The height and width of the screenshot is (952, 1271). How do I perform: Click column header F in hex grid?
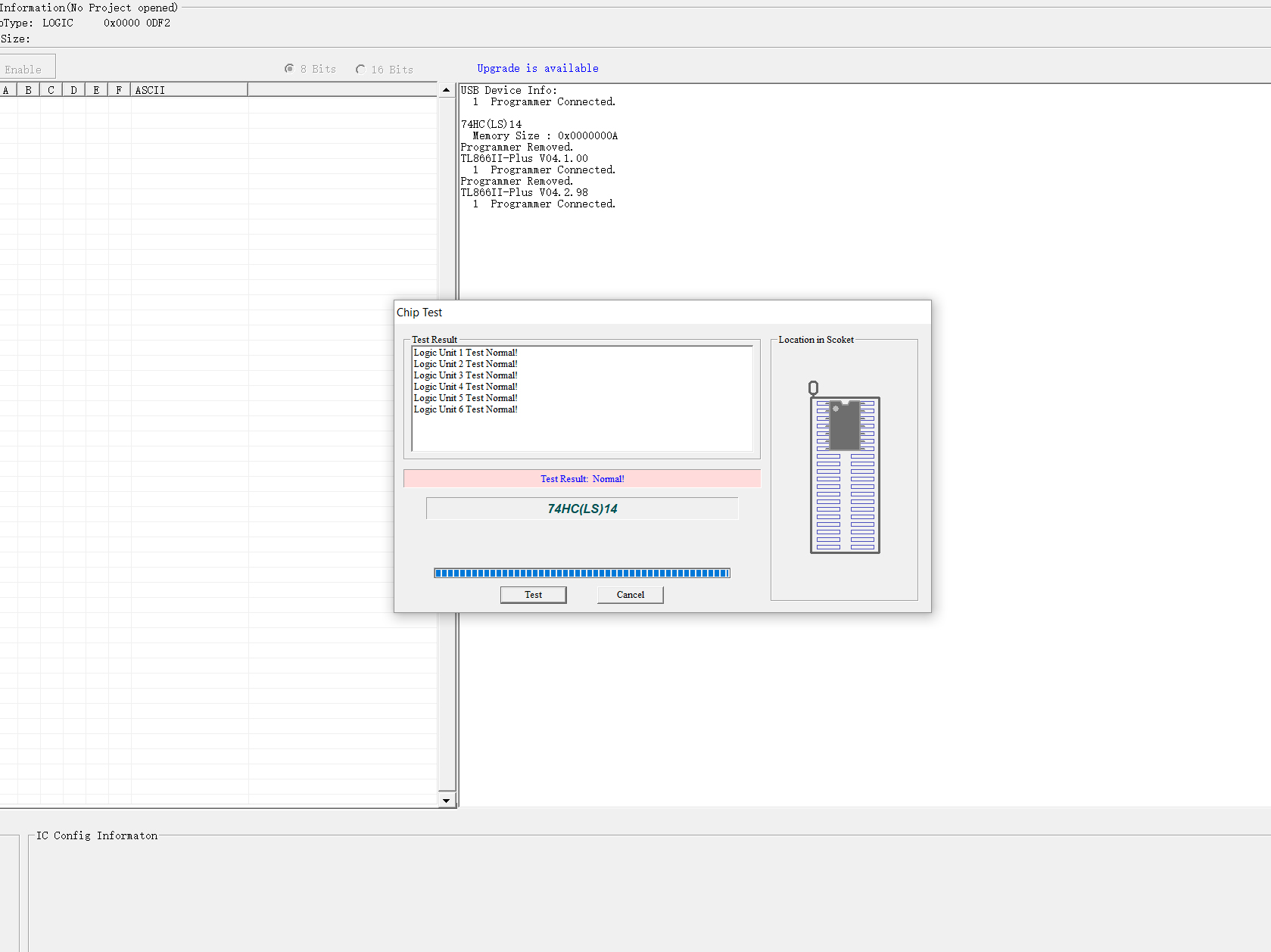(119, 90)
